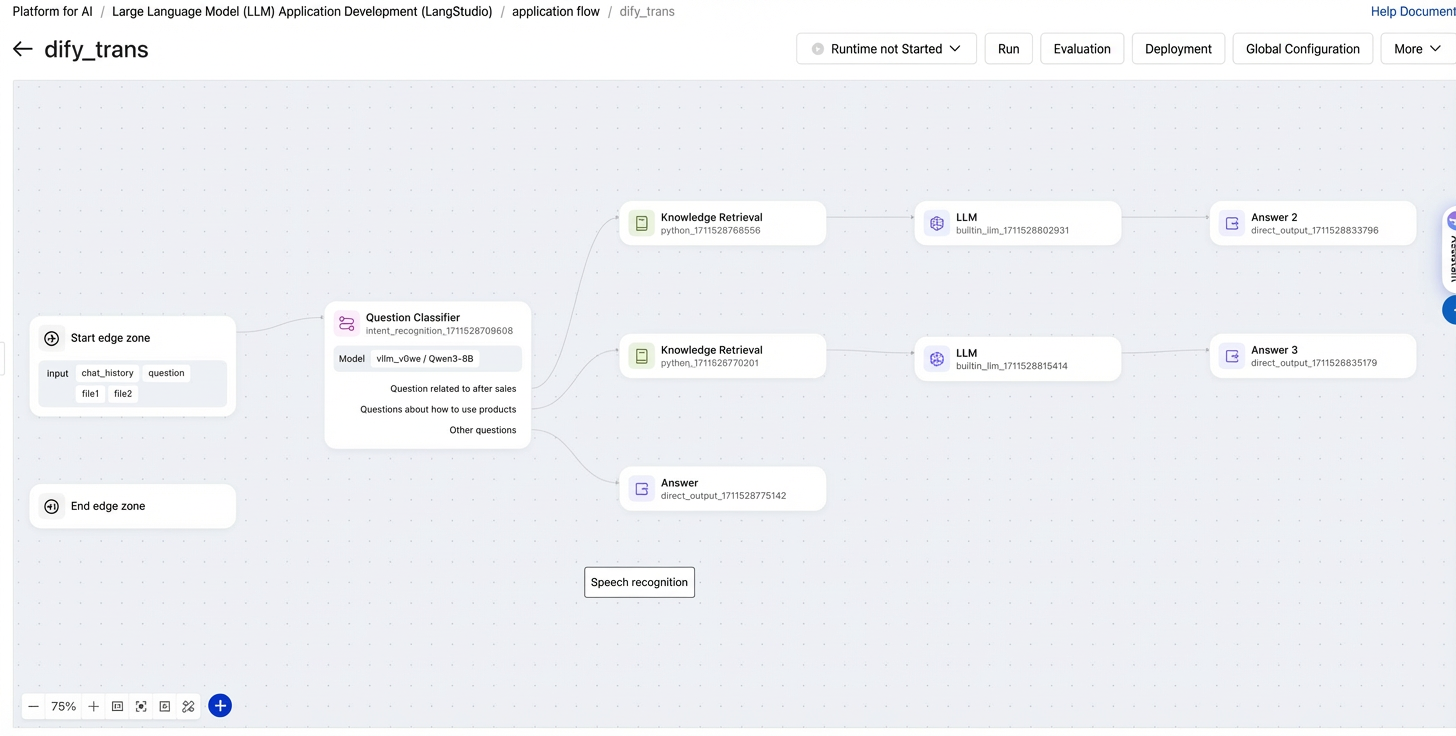This screenshot has height=736, width=1456.
Task: Zoom out canvas with minus button
Action: (33, 706)
